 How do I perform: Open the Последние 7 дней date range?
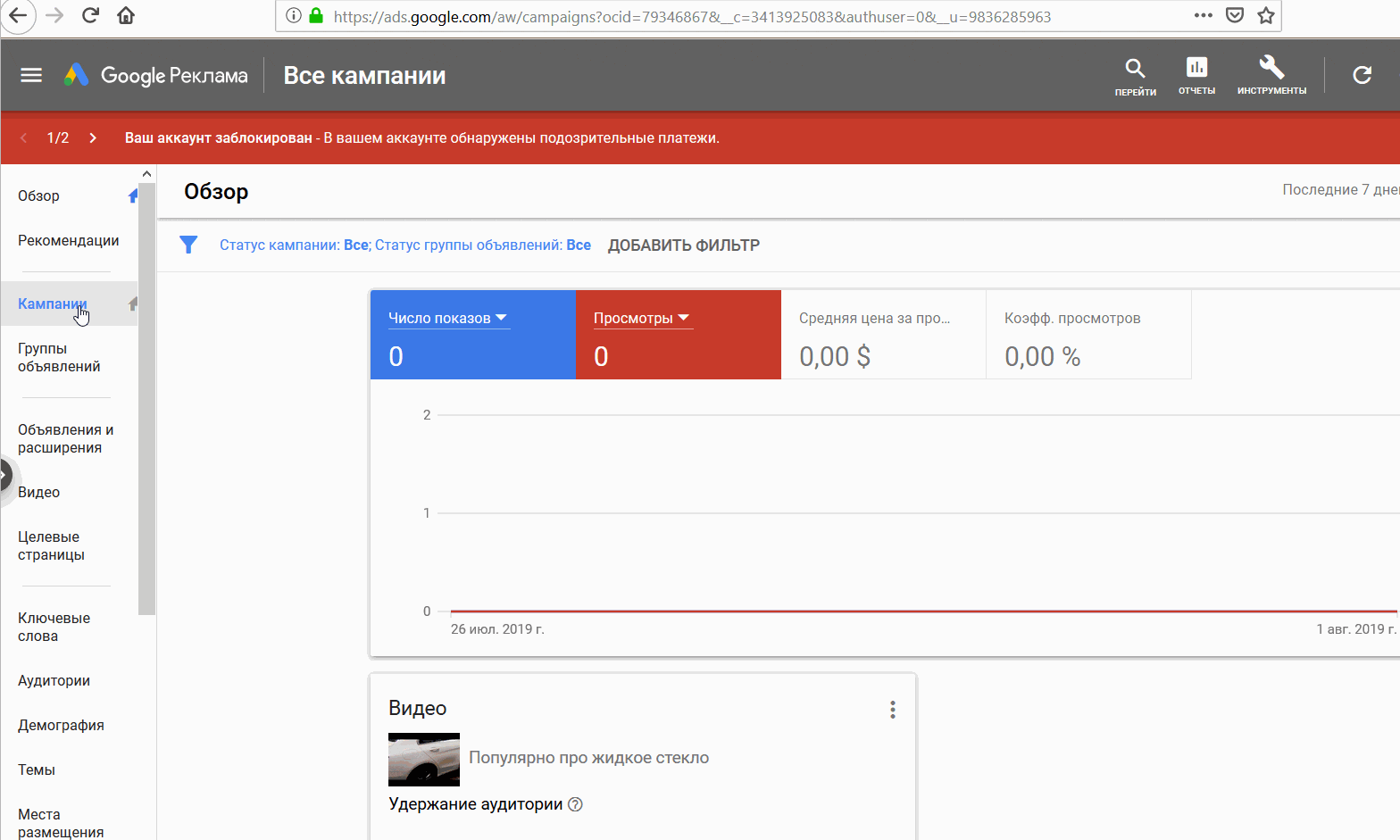(x=1340, y=189)
